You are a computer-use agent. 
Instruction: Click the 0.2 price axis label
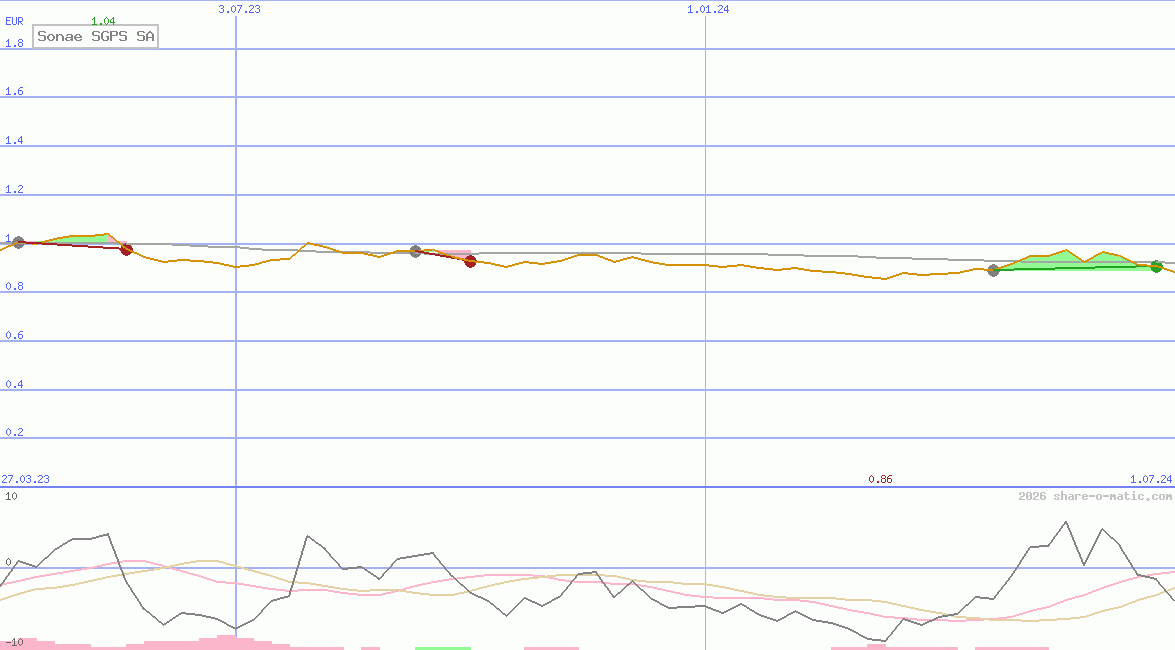coord(14,433)
